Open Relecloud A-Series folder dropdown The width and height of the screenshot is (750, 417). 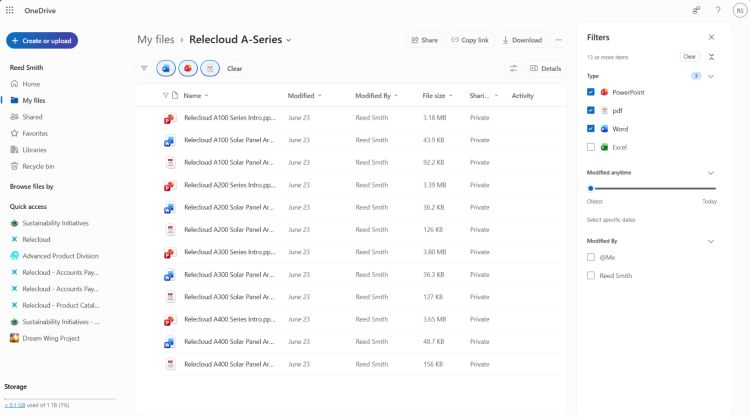(288, 40)
